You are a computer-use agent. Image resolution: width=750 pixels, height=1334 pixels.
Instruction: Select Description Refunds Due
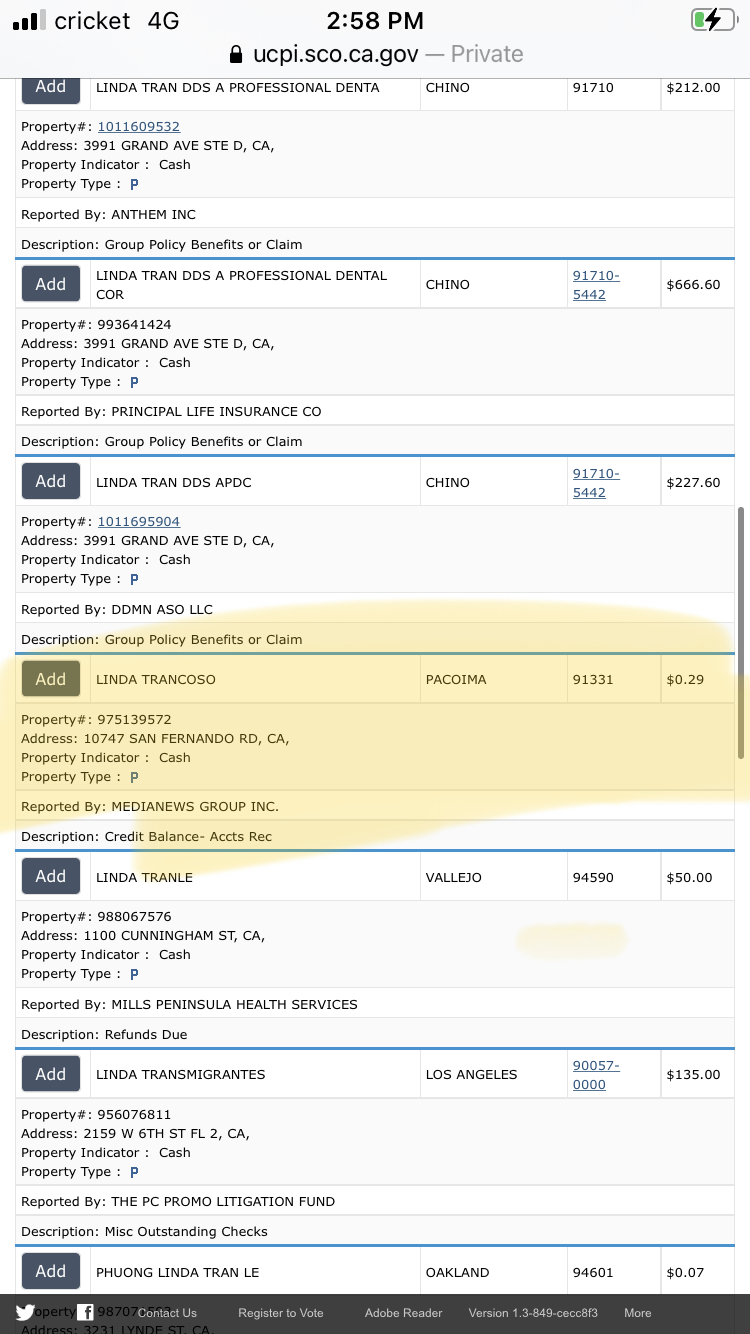[x=104, y=1034]
